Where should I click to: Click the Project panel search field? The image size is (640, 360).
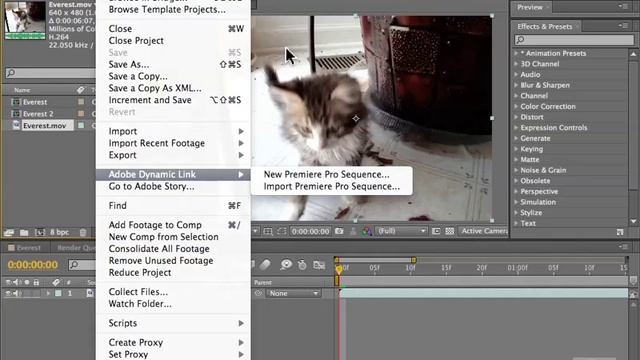51,73
